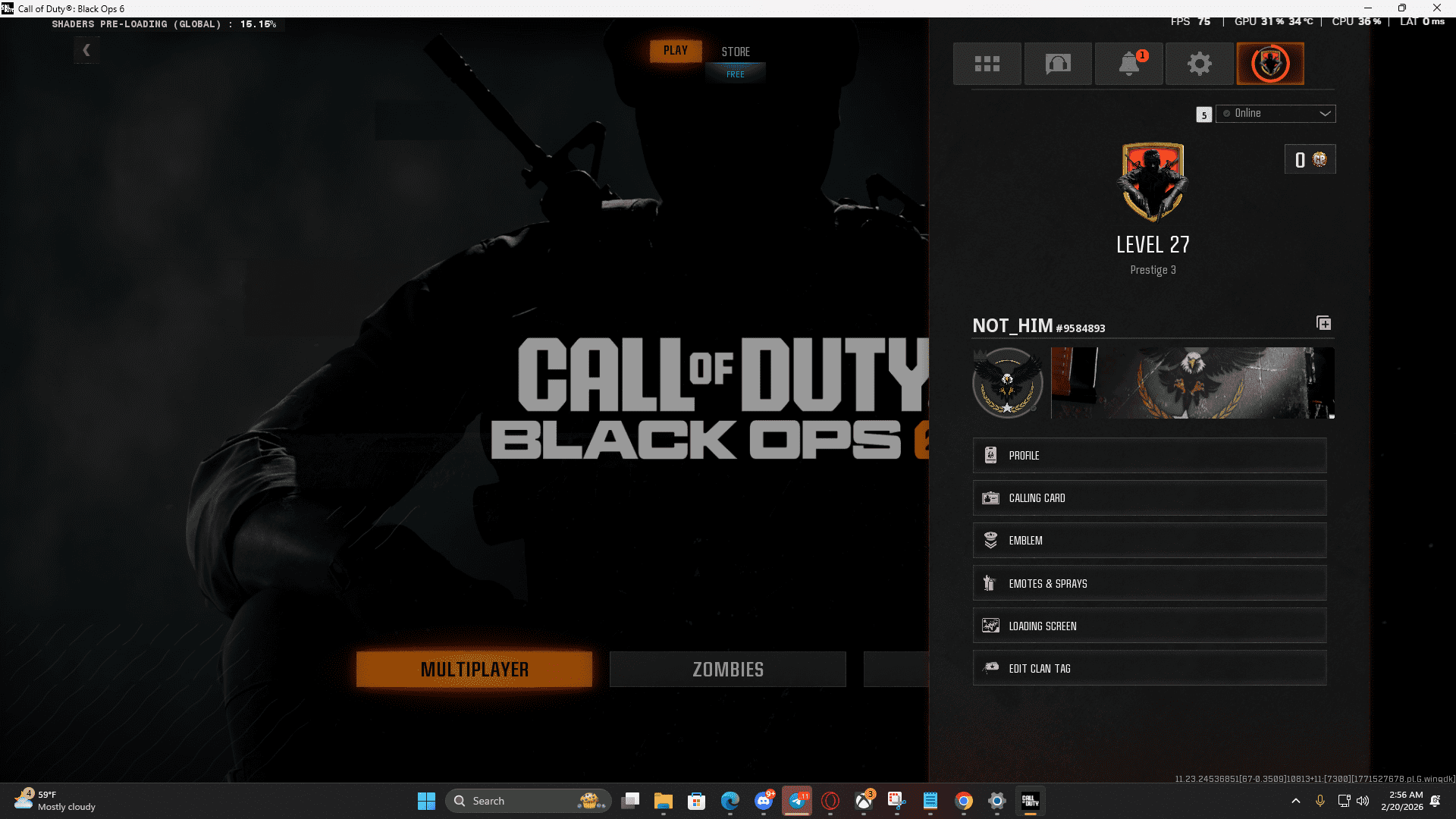Open the PROFILE menu entry
Image resolution: width=1456 pixels, height=819 pixels.
click(x=1149, y=456)
